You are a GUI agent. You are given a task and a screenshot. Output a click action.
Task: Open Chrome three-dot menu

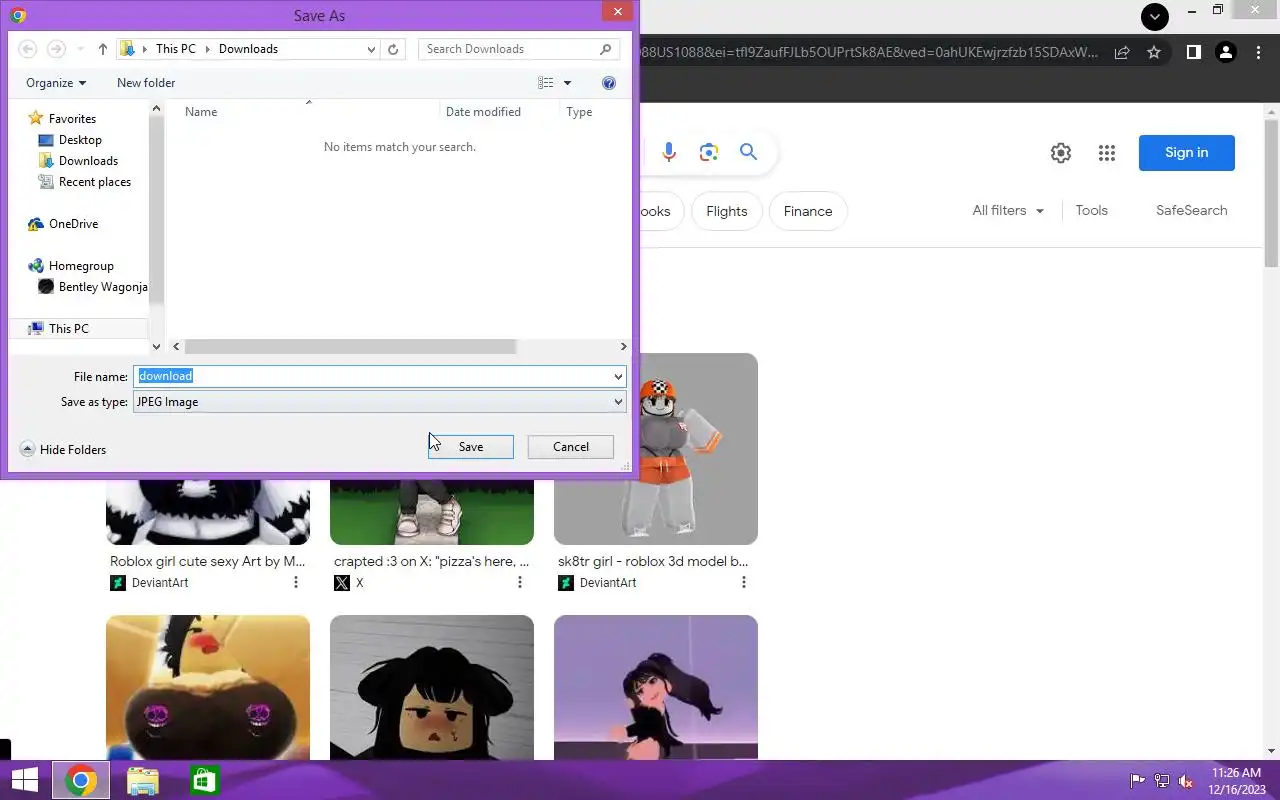pos(1258,52)
